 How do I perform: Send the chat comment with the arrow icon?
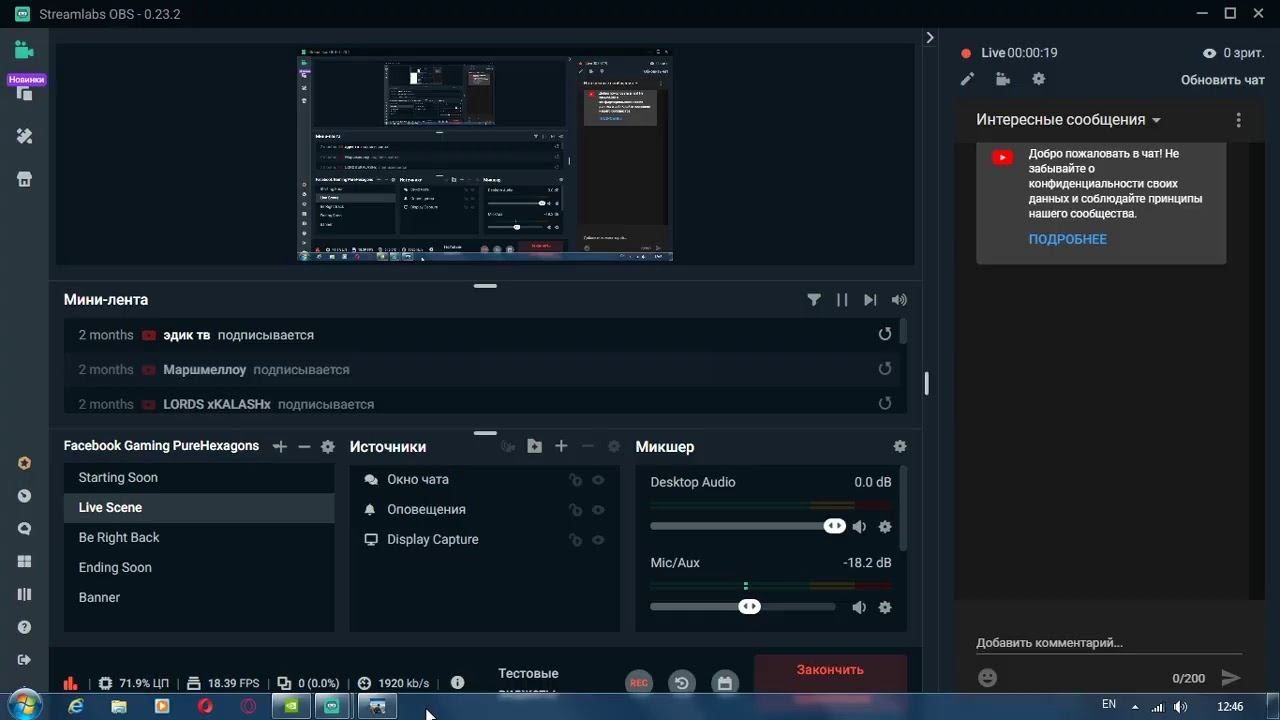[x=1231, y=678]
